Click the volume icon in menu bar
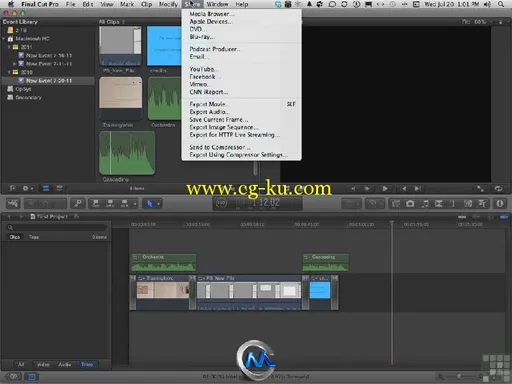The height and width of the screenshot is (384, 512). pos(487,4)
